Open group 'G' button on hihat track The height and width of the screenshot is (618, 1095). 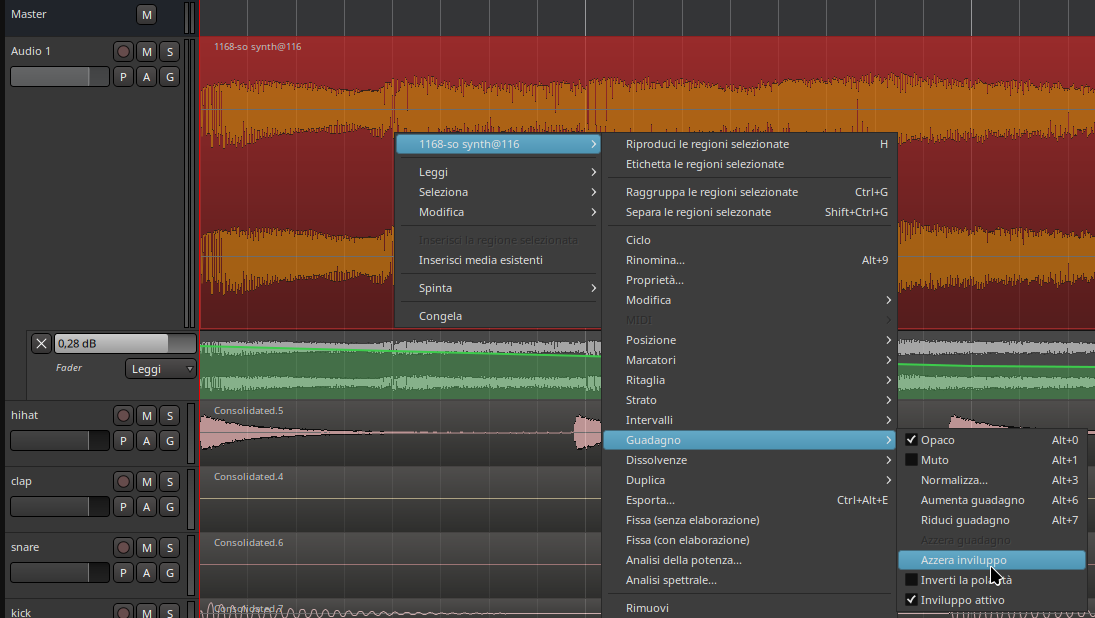pyautogui.click(x=170, y=441)
